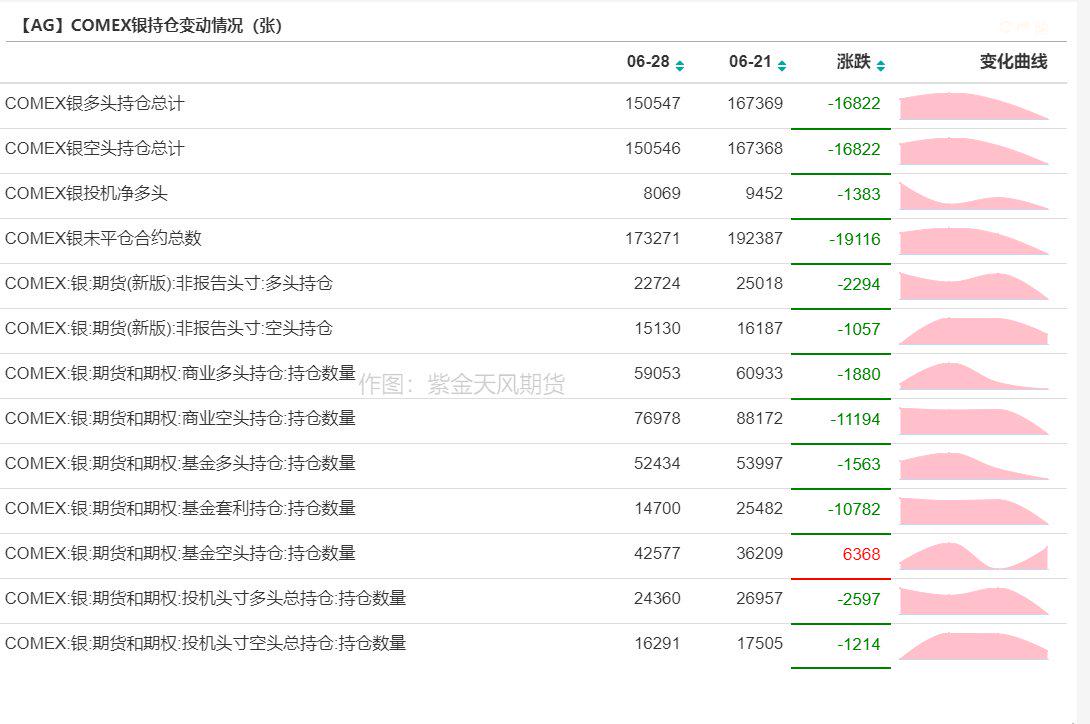1090x724 pixels.
Task: Click the -1214 change value
Action: tap(859, 644)
